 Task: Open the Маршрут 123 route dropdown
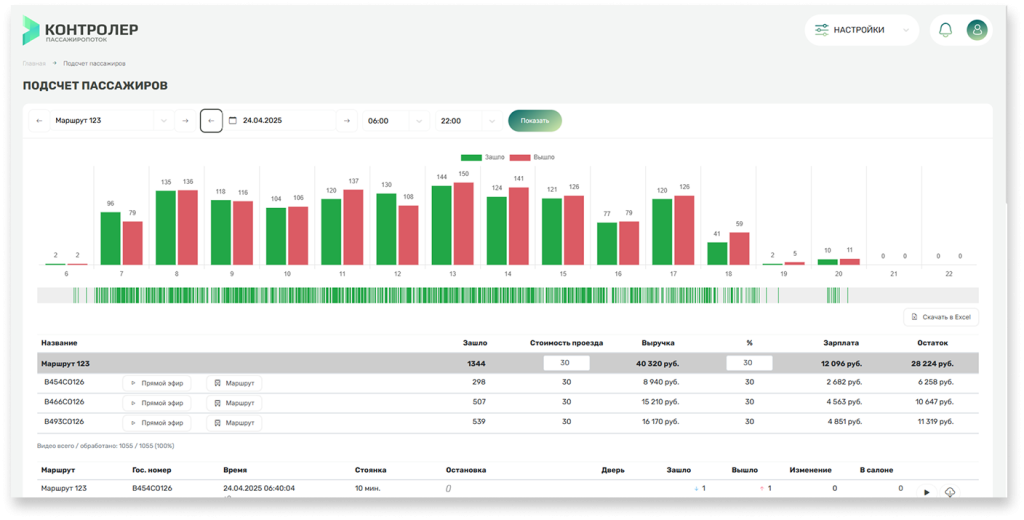[111, 121]
